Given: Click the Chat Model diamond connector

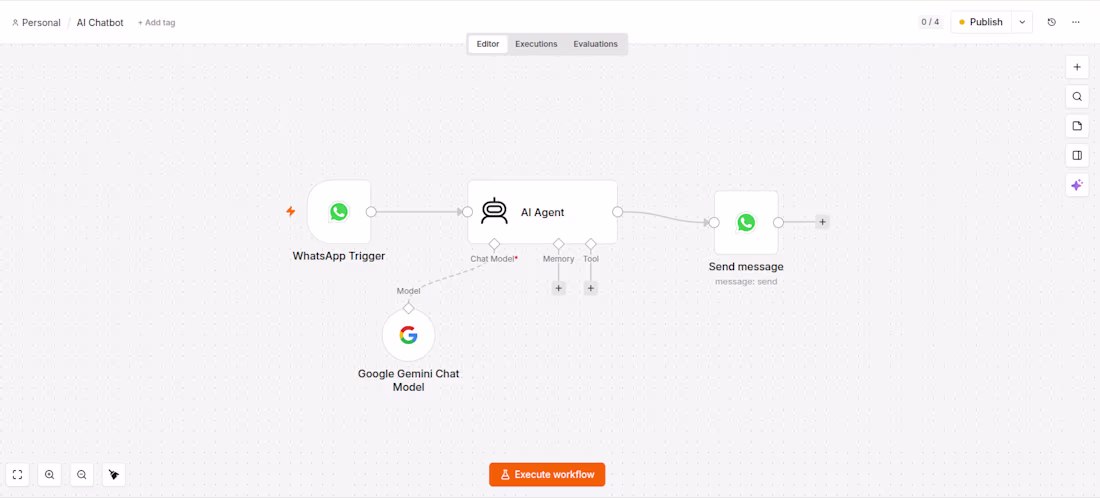Looking at the screenshot, I should click(x=494, y=244).
